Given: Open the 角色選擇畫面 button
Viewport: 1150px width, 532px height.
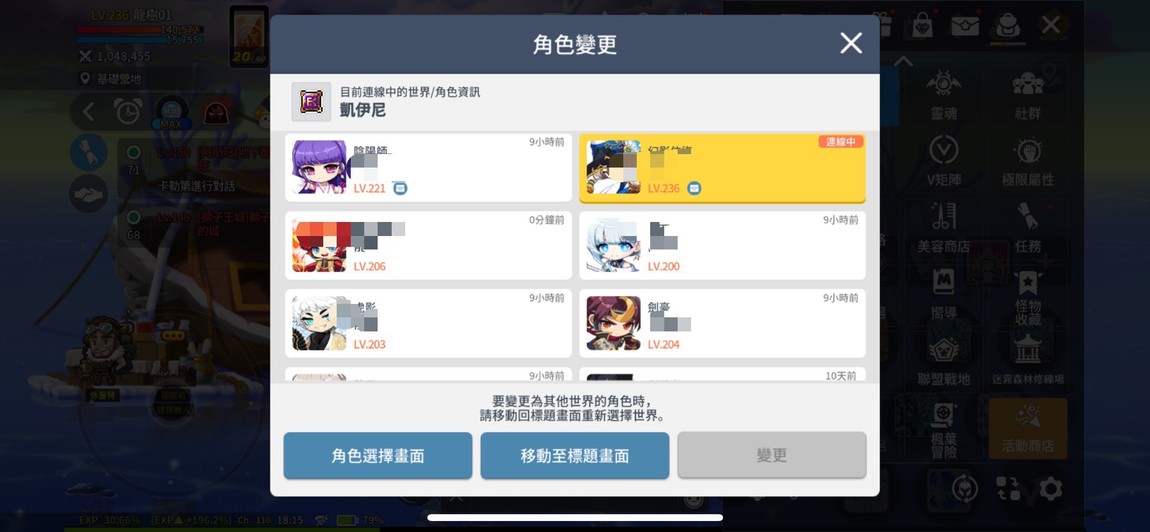Looking at the screenshot, I should [378, 456].
